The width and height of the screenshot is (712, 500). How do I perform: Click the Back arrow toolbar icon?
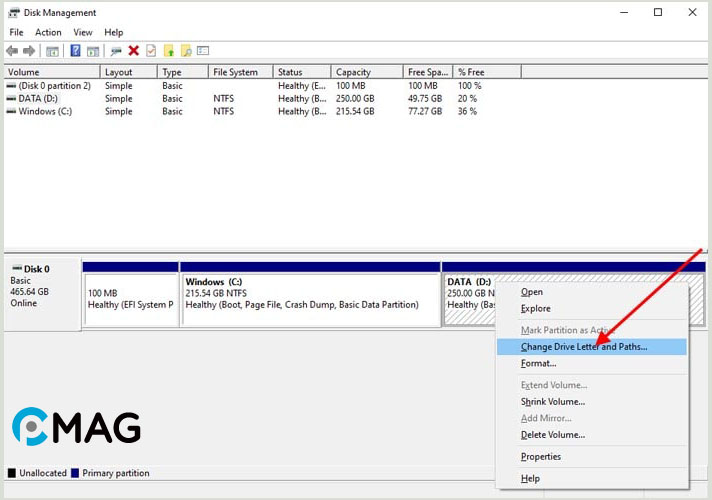pos(12,51)
